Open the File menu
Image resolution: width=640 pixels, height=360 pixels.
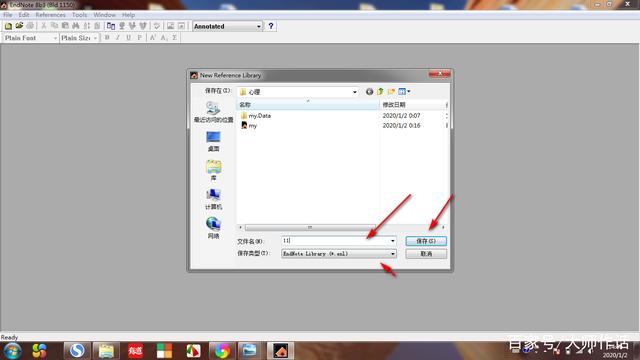[8, 15]
